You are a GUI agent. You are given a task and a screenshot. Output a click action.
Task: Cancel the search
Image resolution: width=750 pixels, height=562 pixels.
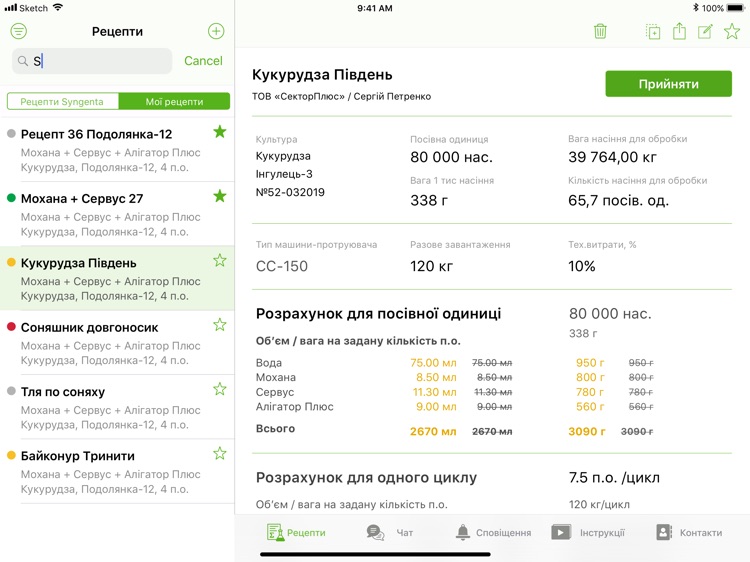pos(203,61)
